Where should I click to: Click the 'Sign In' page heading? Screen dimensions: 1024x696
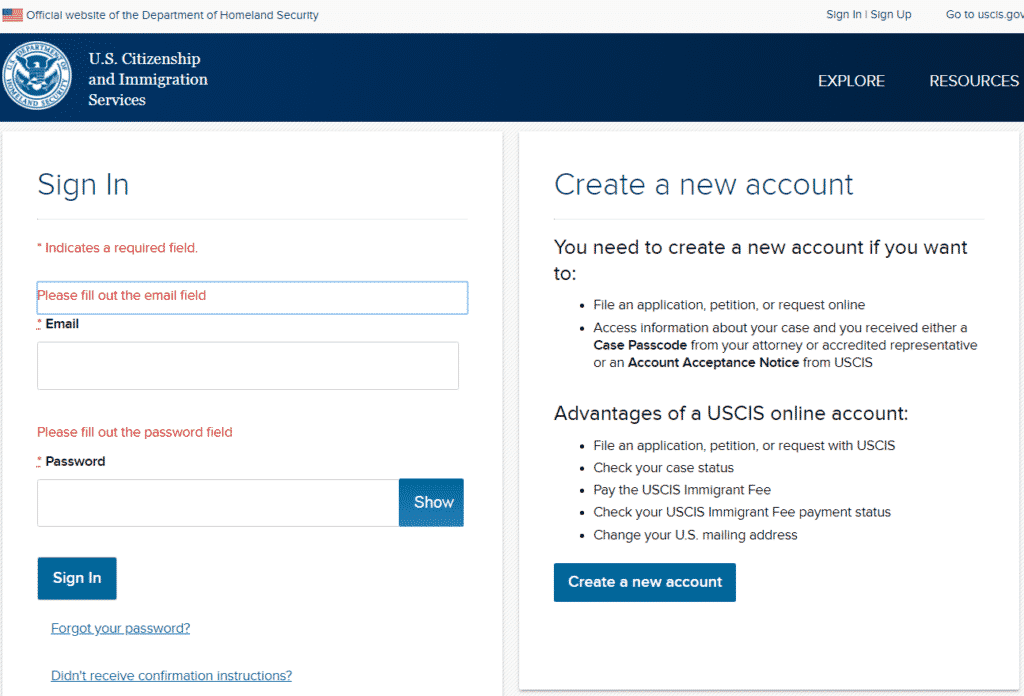pyautogui.click(x=83, y=185)
